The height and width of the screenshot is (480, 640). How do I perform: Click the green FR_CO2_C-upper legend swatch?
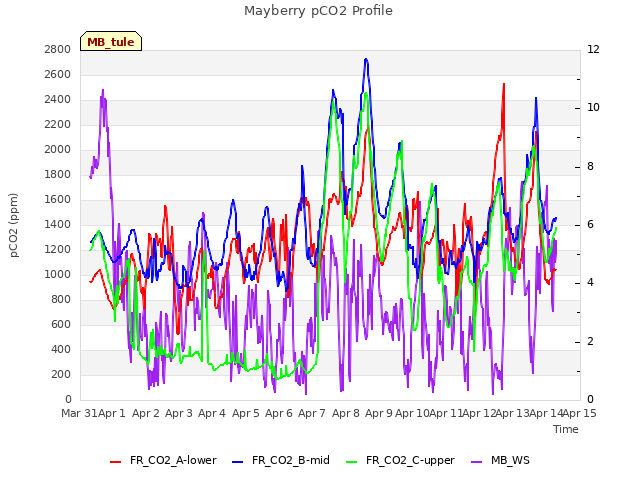[351, 462]
